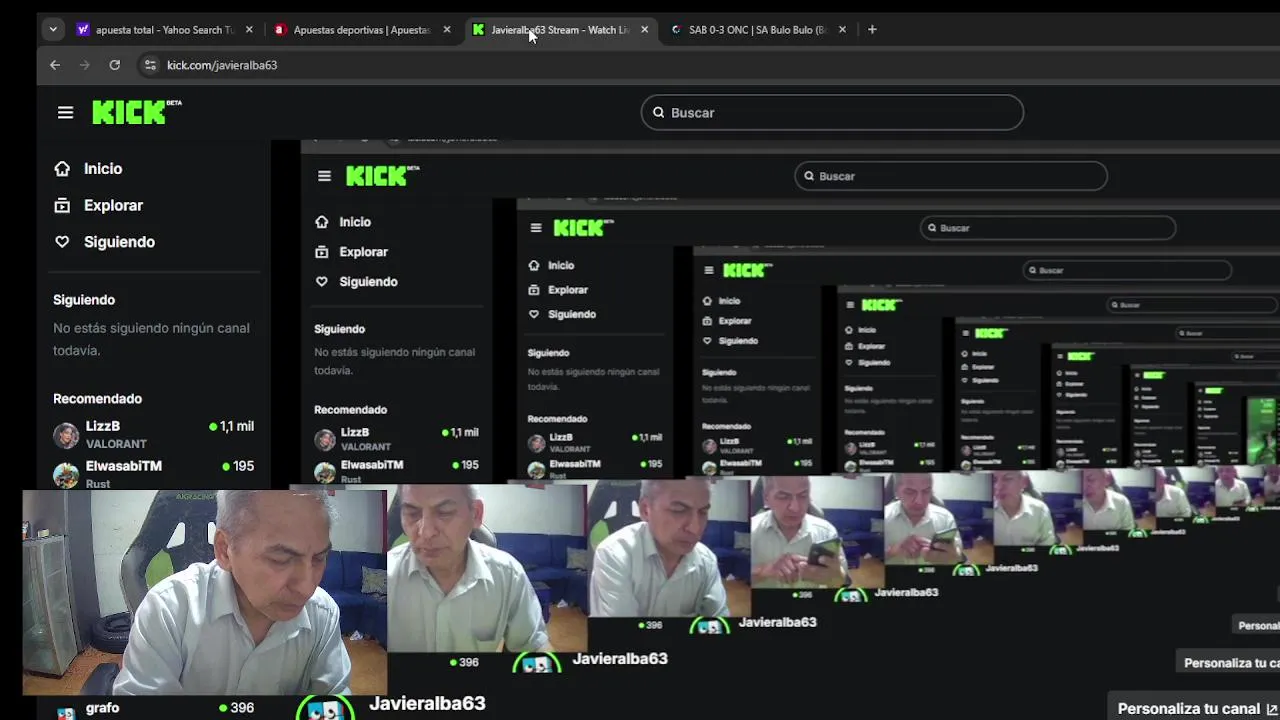Focus the topmost Buscar search field
This screenshot has width=1280, height=720.
pos(832,112)
